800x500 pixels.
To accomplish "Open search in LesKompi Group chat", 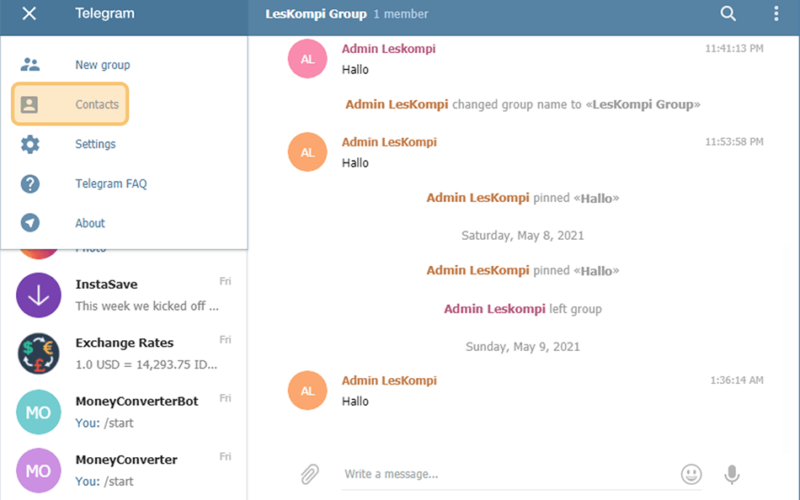I will 728,13.
